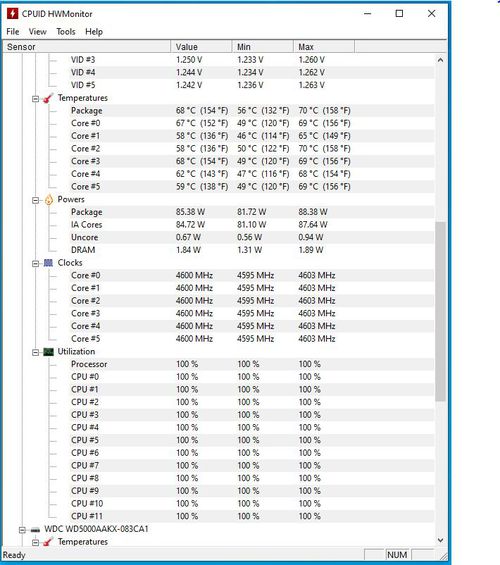
Task: Select the CPU #0 row
Action: pyautogui.click(x=252, y=377)
